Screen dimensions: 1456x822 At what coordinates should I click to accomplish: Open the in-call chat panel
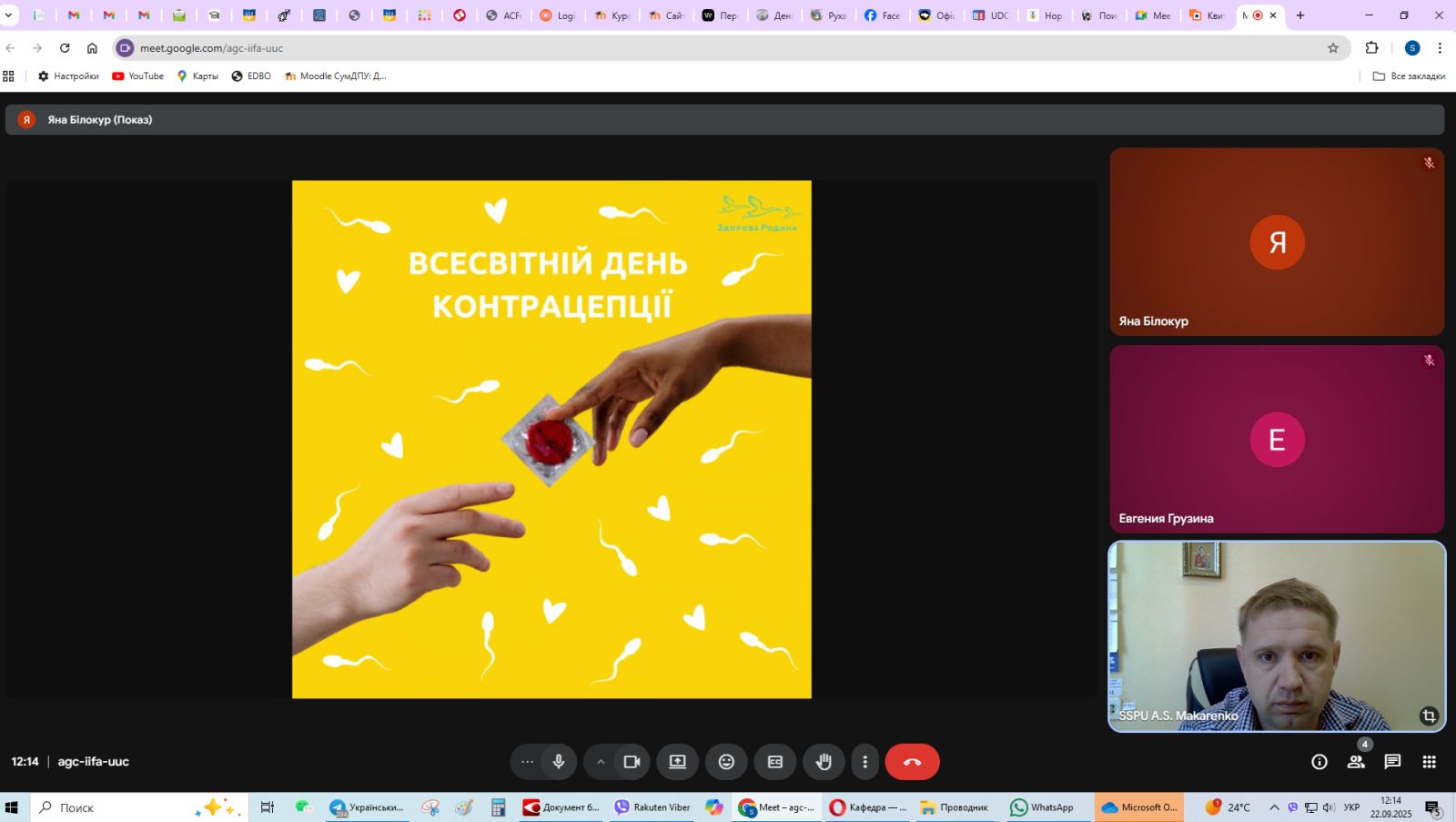tap(1392, 762)
